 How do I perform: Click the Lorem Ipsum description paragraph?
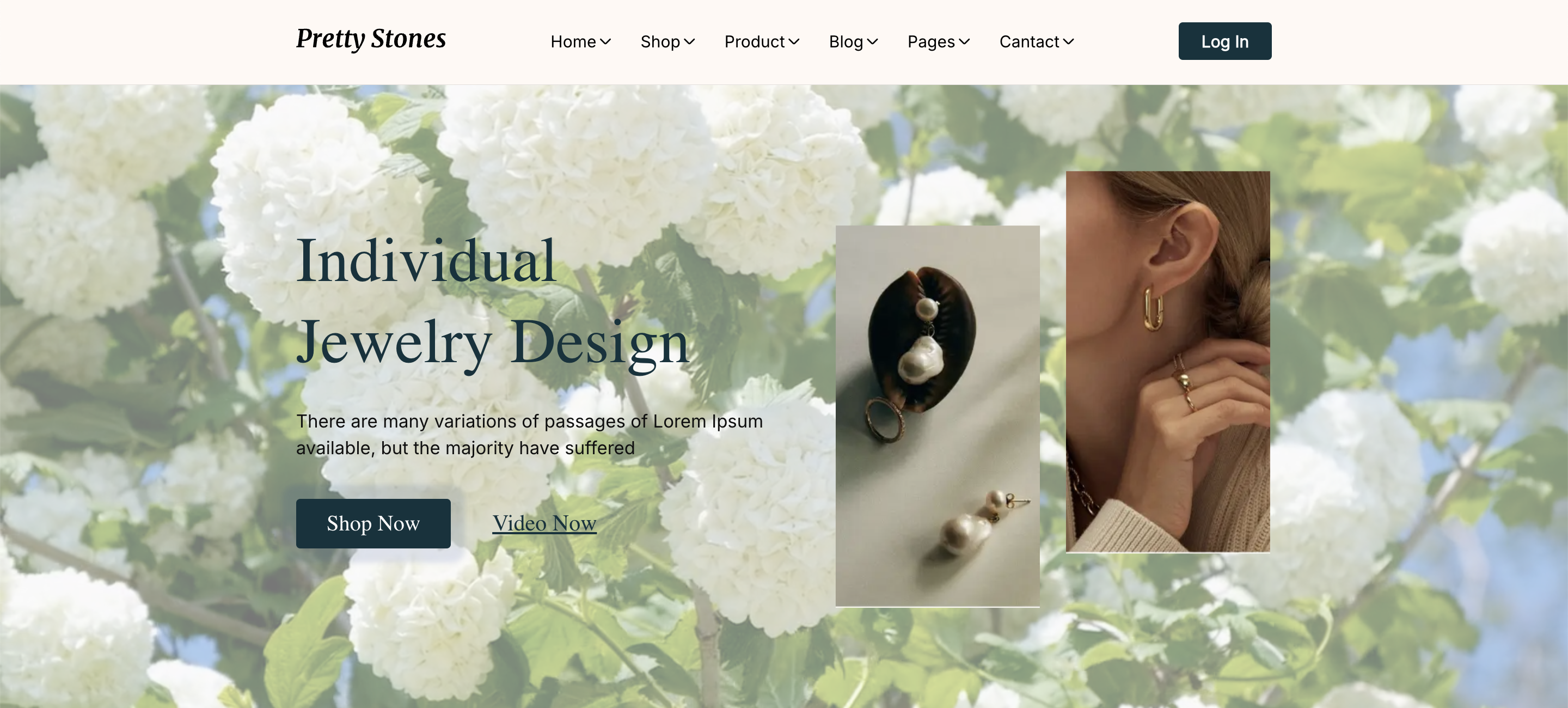(529, 434)
